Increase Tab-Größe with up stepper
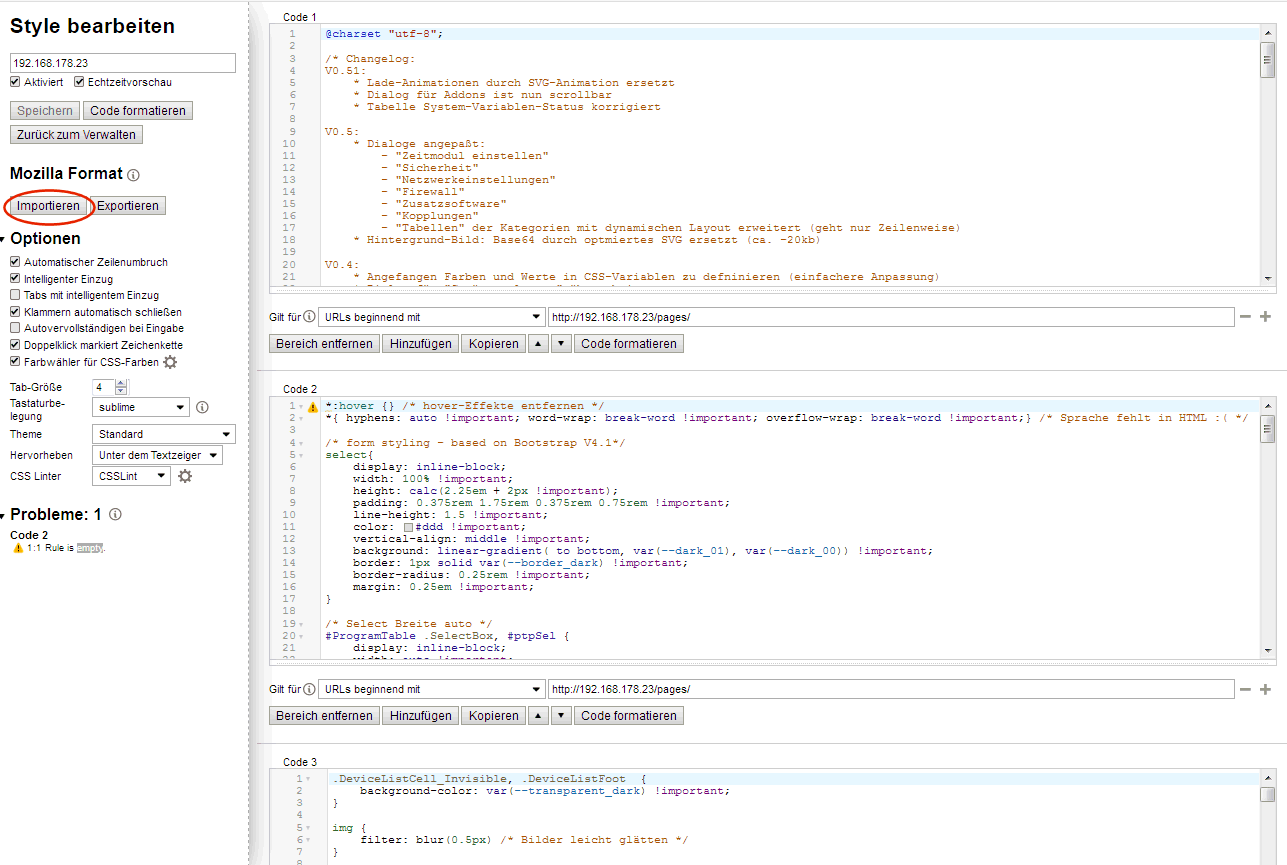This screenshot has height=865, width=1287. pos(122,383)
